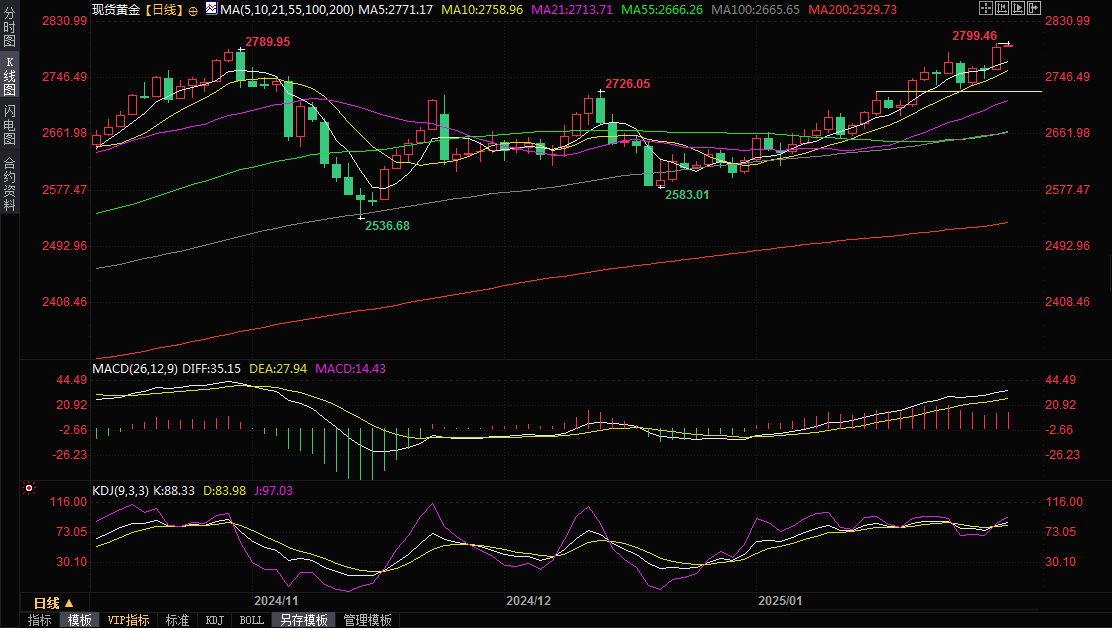Click the 管理模板 button

click(x=367, y=620)
